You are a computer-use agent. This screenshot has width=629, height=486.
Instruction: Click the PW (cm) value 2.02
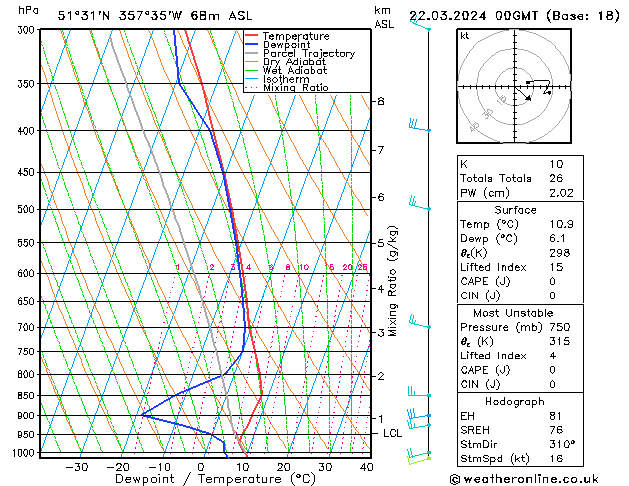pyautogui.click(x=561, y=193)
